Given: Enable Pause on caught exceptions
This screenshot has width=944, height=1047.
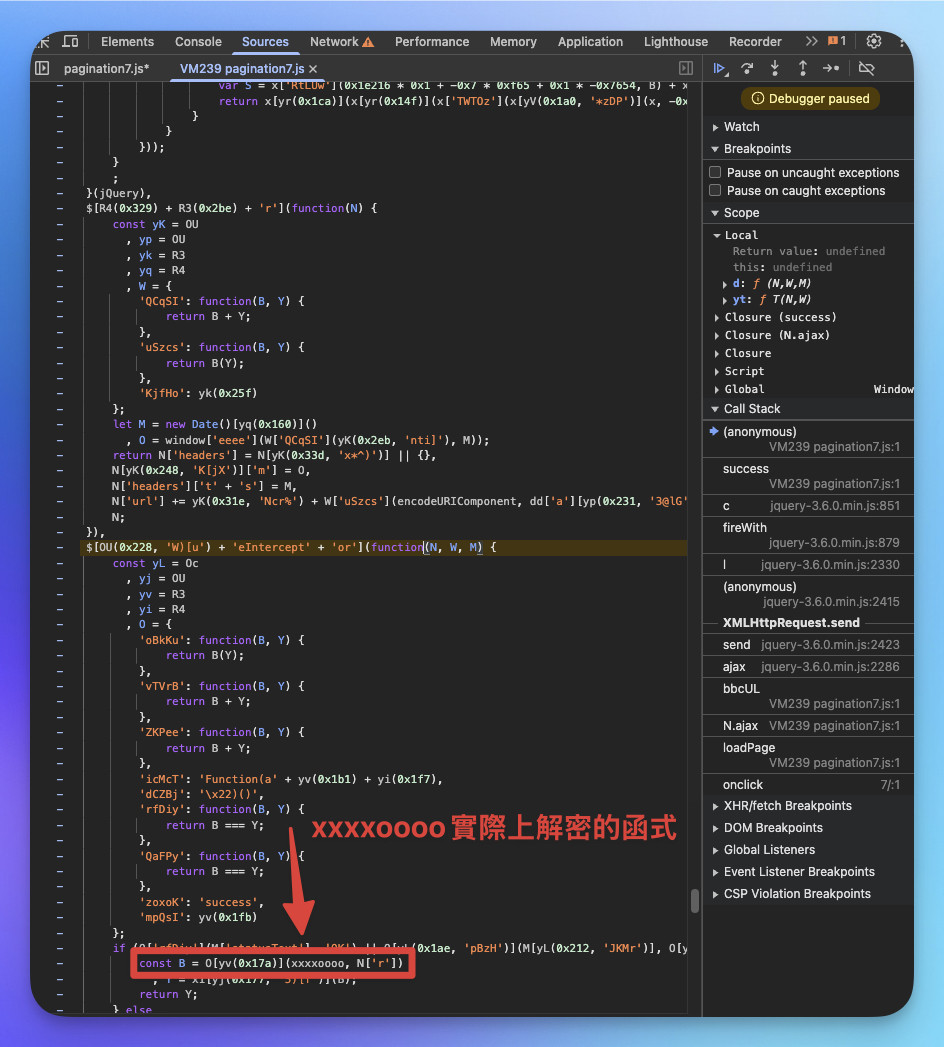Looking at the screenshot, I should click(715, 190).
